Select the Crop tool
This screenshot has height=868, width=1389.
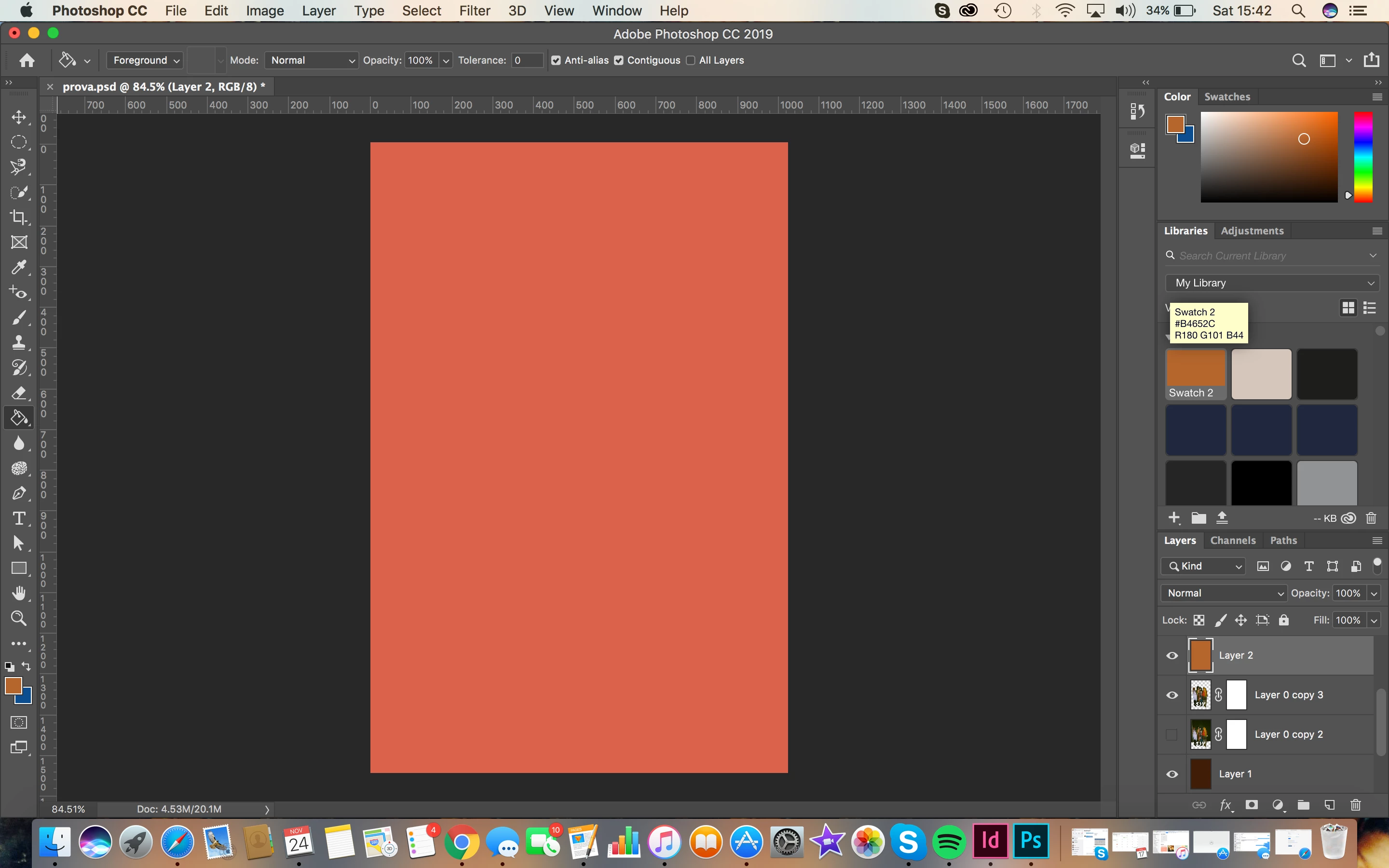[19, 217]
